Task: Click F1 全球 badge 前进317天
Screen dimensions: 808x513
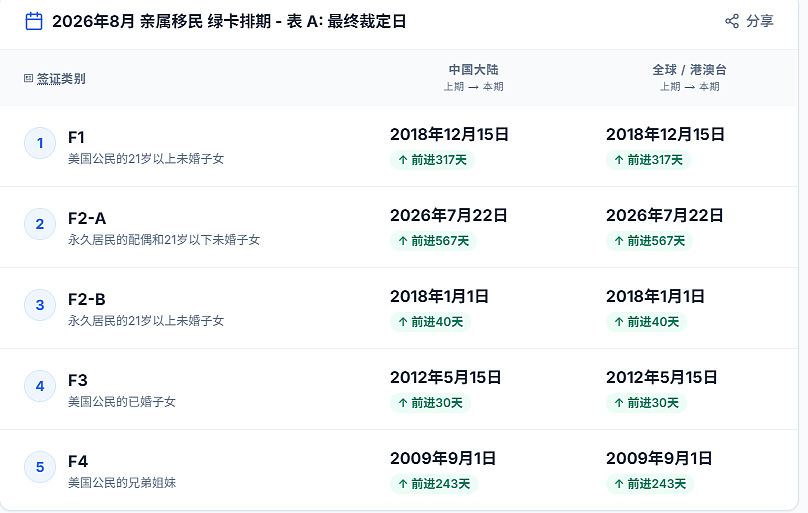Action: [x=648, y=160]
